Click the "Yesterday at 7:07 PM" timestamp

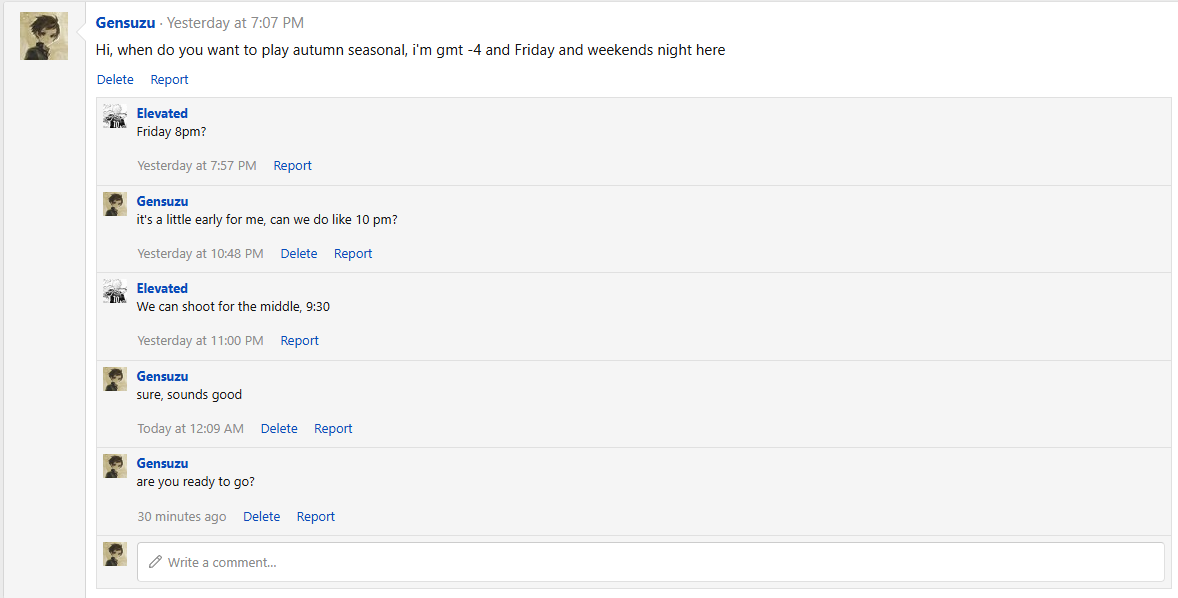235,23
